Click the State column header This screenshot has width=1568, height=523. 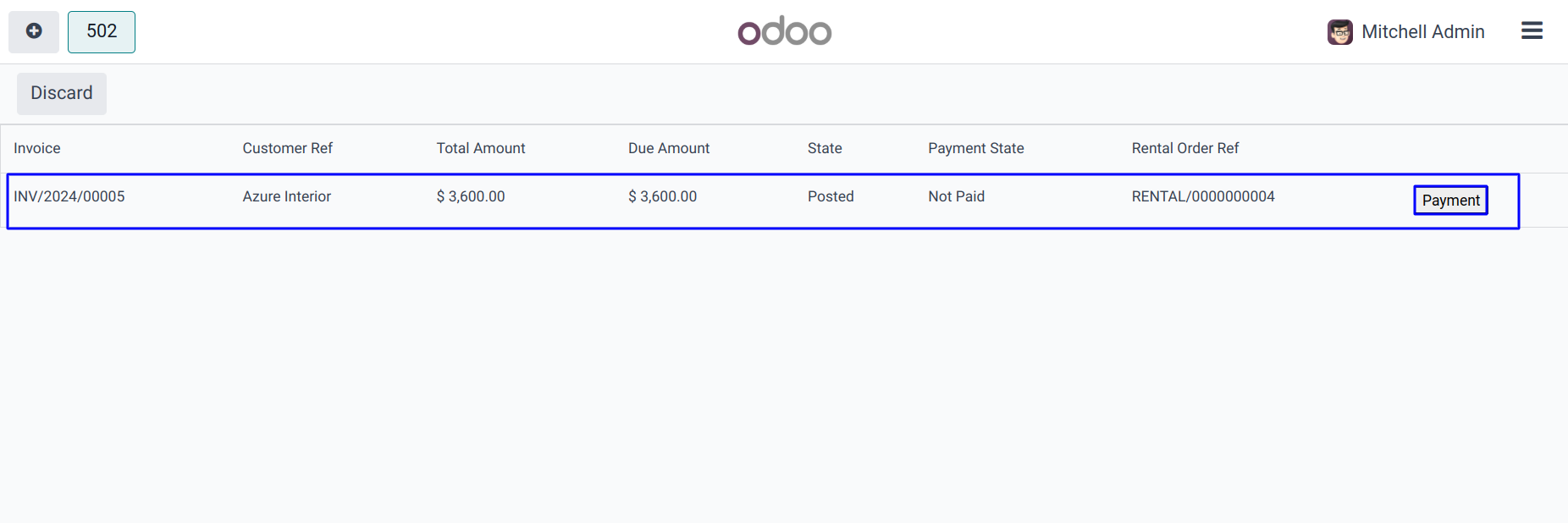coord(824,148)
